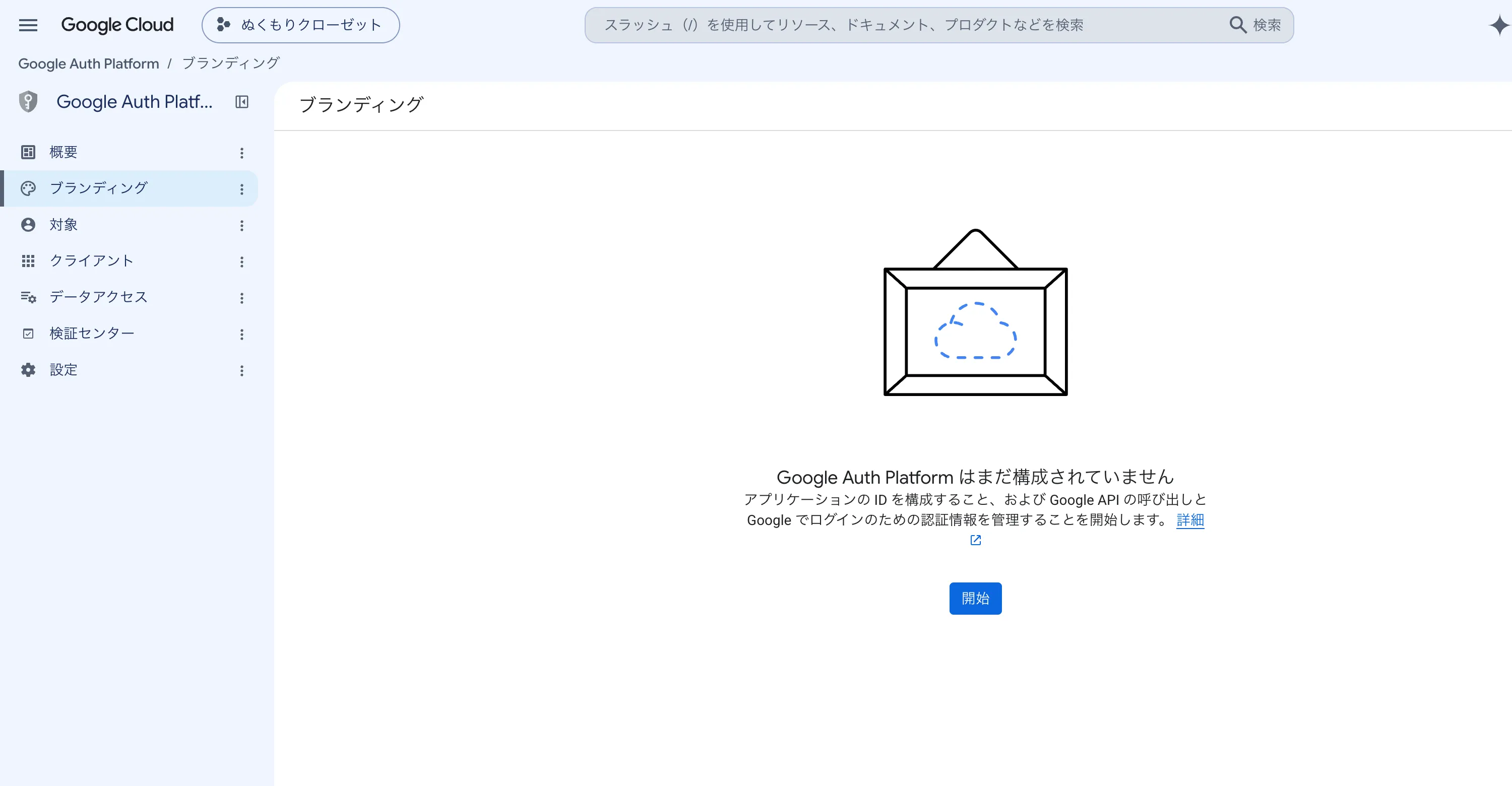Screen dimensions: 1512x786
Task: Click the blue 開始 button
Action: (976, 598)
